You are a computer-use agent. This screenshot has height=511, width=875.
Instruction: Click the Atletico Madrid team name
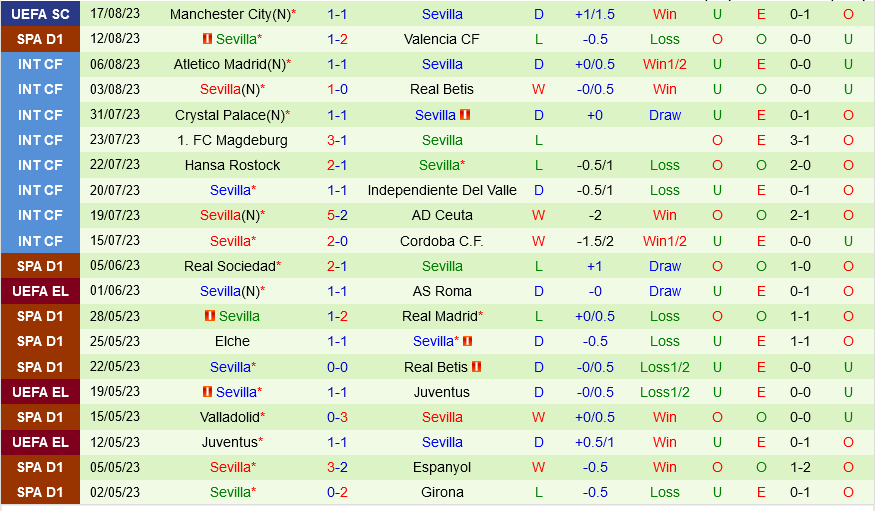pyautogui.click(x=229, y=64)
